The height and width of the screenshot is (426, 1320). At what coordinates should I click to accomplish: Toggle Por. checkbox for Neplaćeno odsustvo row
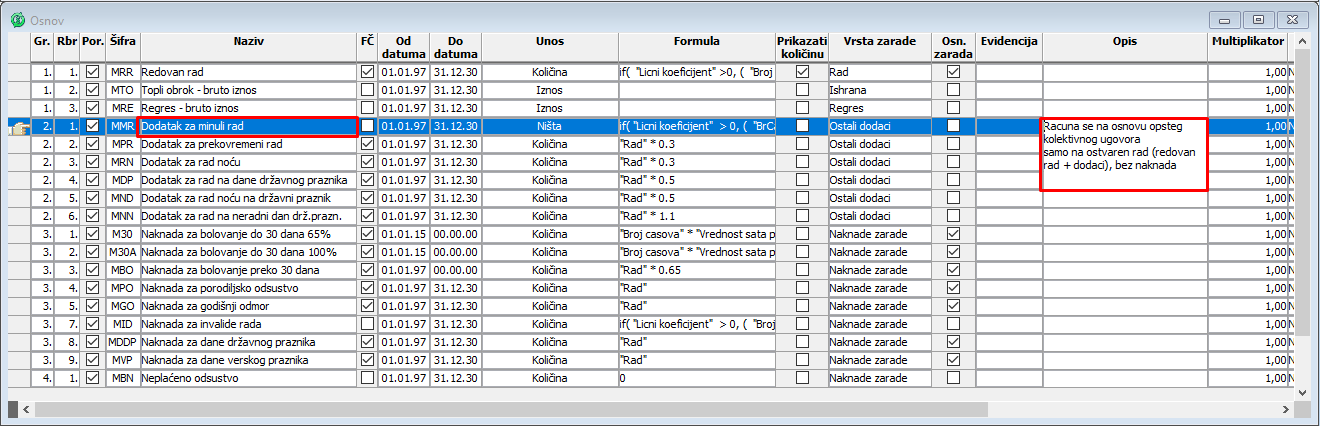tap(93, 378)
